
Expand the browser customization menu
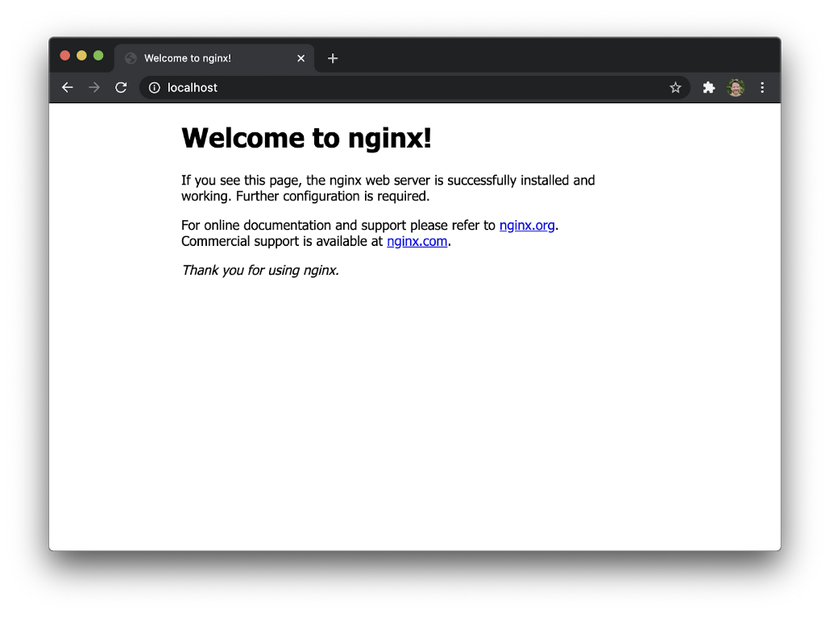762,87
